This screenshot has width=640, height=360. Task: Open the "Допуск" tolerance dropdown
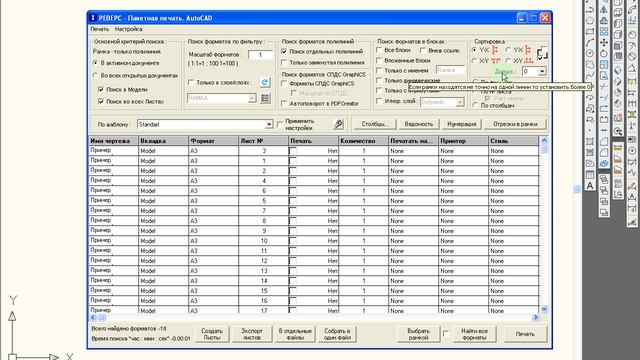[x=542, y=71]
